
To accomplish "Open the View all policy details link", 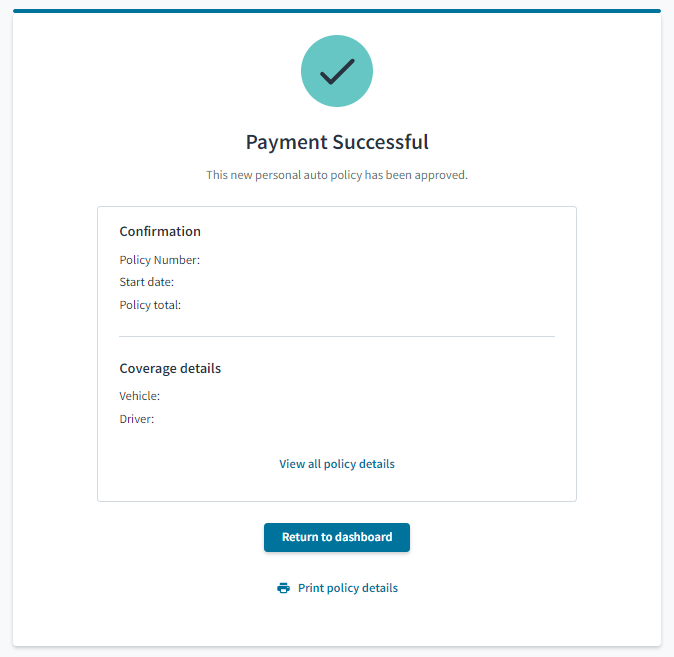I will 337,464.
